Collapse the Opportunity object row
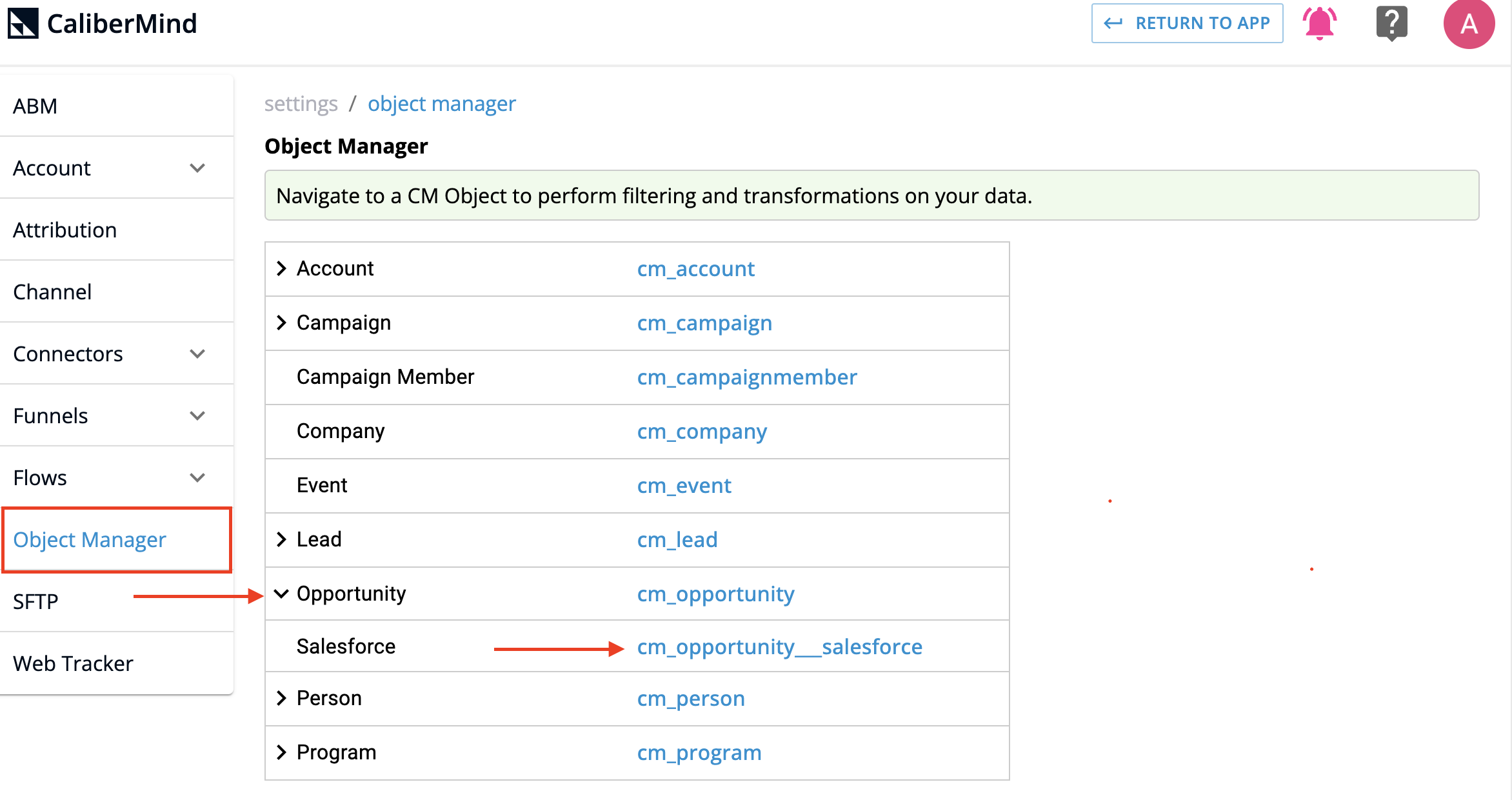1512x800 pixels. (x=281, y=594)
